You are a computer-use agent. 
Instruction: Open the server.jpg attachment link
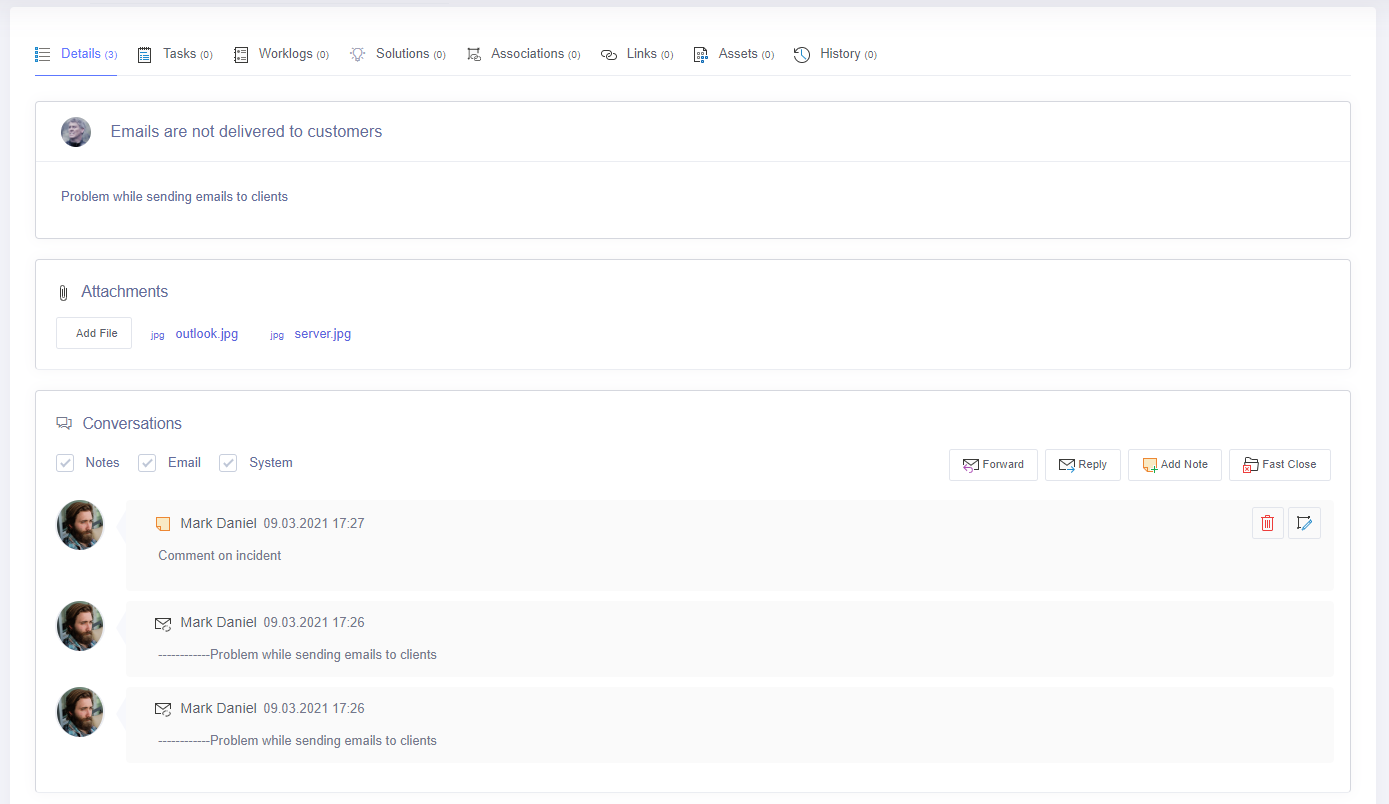(322, 334)
